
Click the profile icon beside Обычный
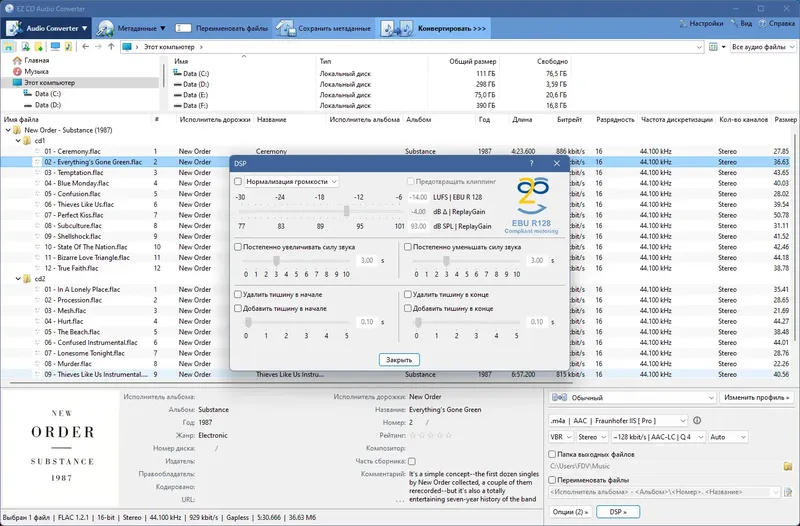pyautogui.click(x=559, y=397)
